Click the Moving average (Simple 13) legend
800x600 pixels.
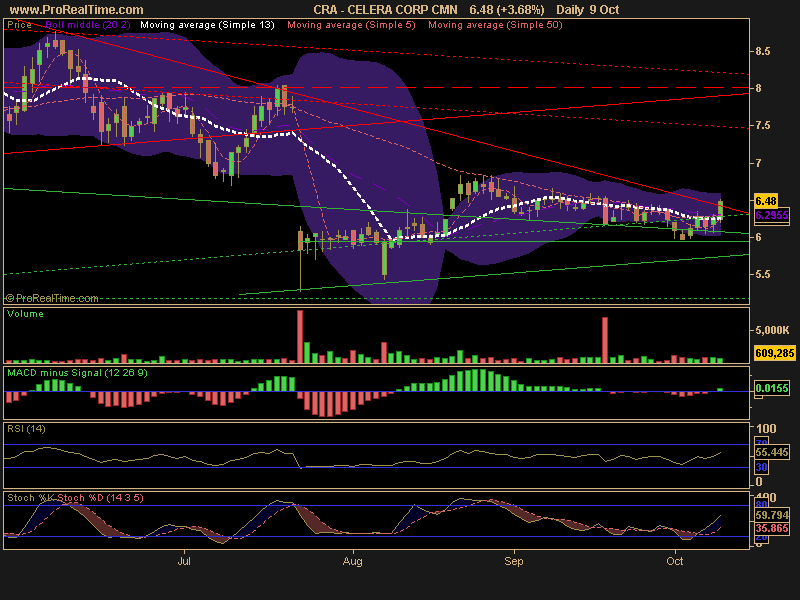pyautogui.click(x=207, y=24)
